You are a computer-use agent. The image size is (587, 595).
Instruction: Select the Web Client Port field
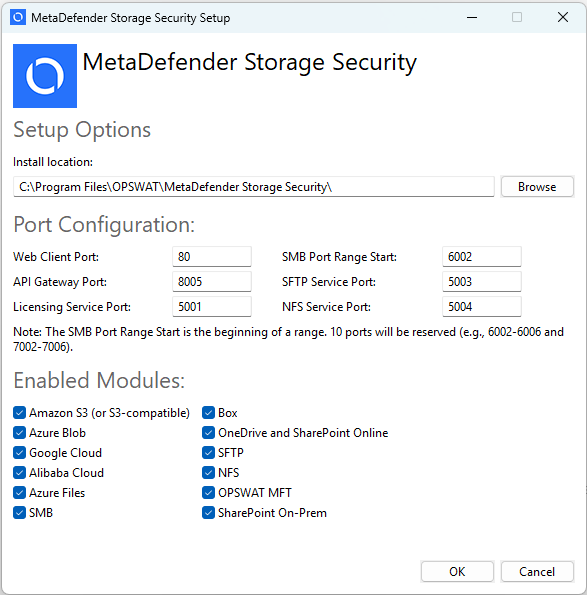(212, 257)
